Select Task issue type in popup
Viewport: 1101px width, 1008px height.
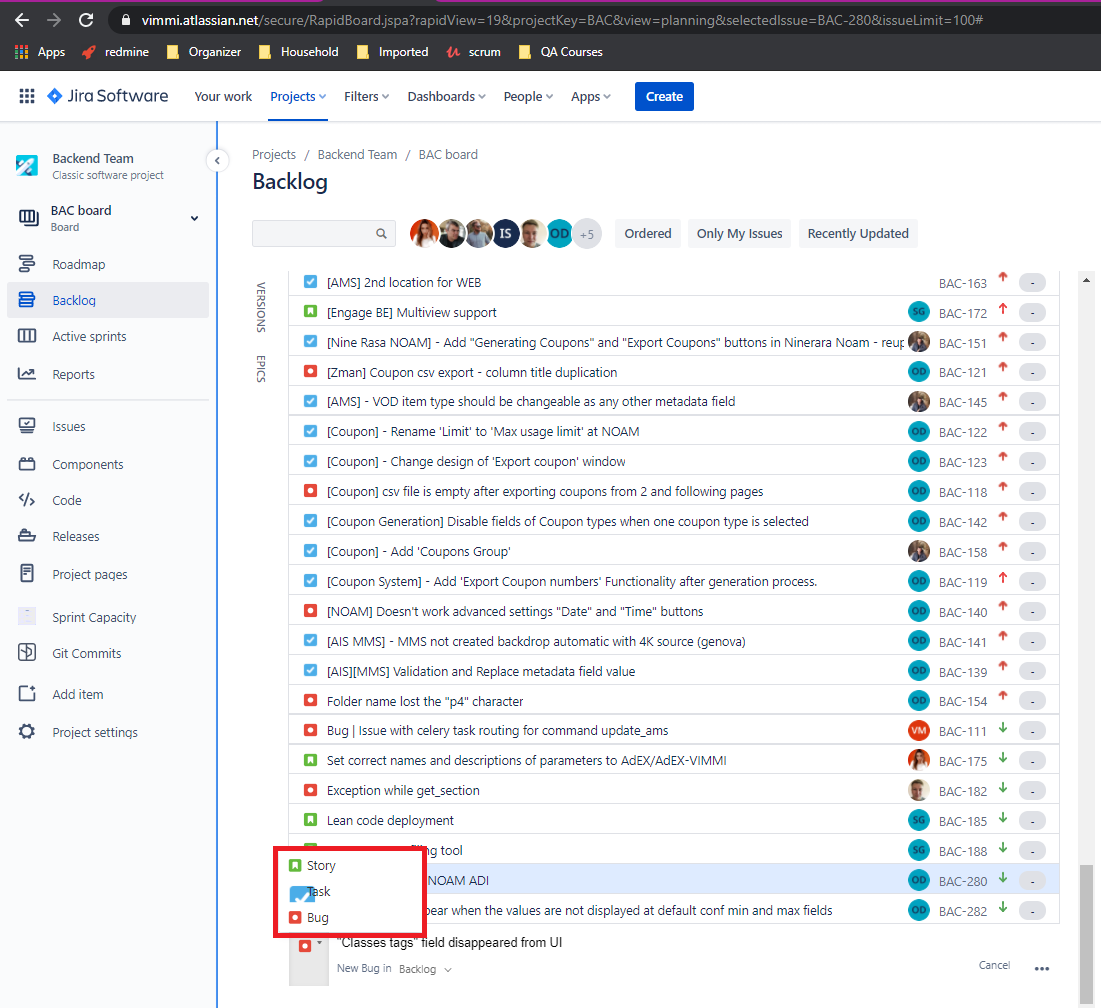pos(310,891)
